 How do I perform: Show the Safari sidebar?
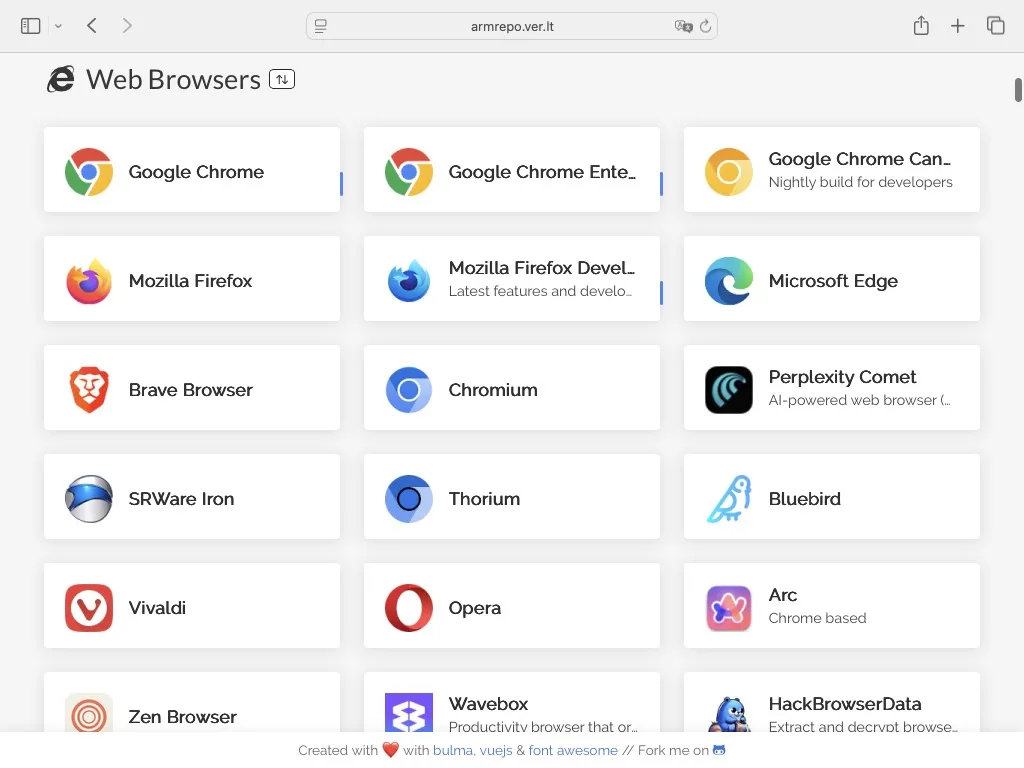click(x=31, y=26)
